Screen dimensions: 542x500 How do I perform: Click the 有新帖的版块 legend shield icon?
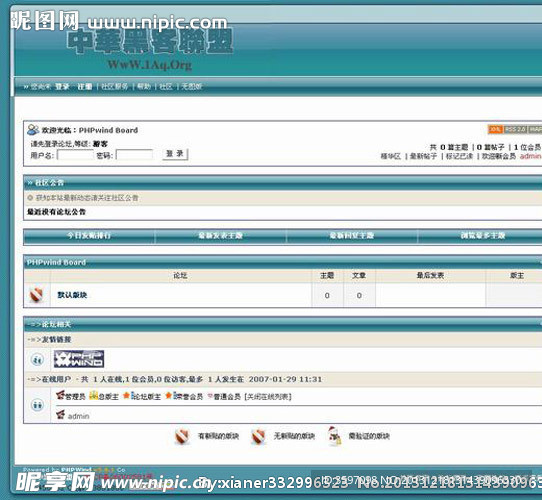[x=182, y=436]
